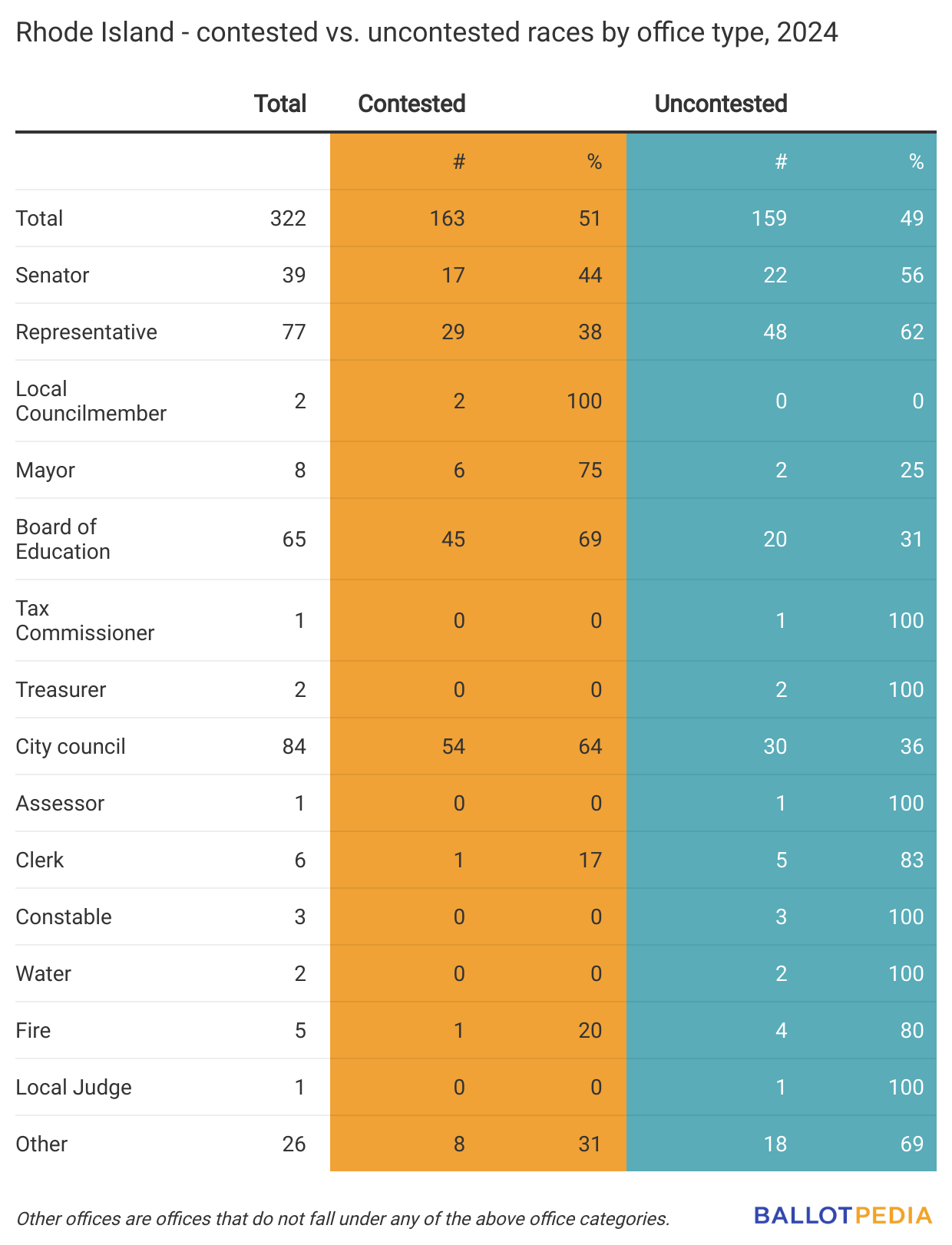Select the Total column header

click(280, 104)
